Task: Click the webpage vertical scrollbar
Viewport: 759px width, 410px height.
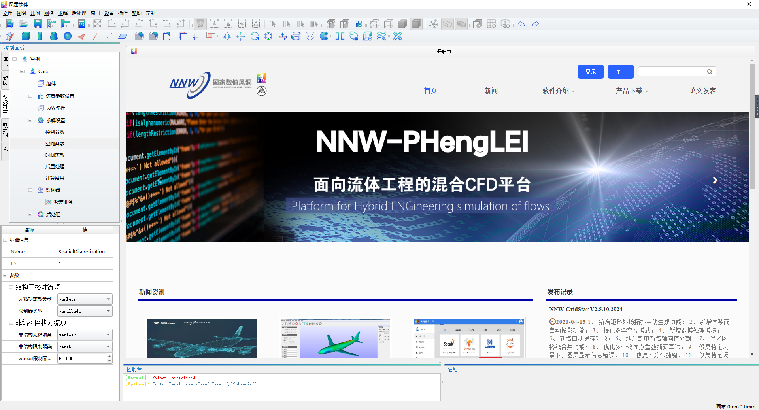Action: (752, 126)
